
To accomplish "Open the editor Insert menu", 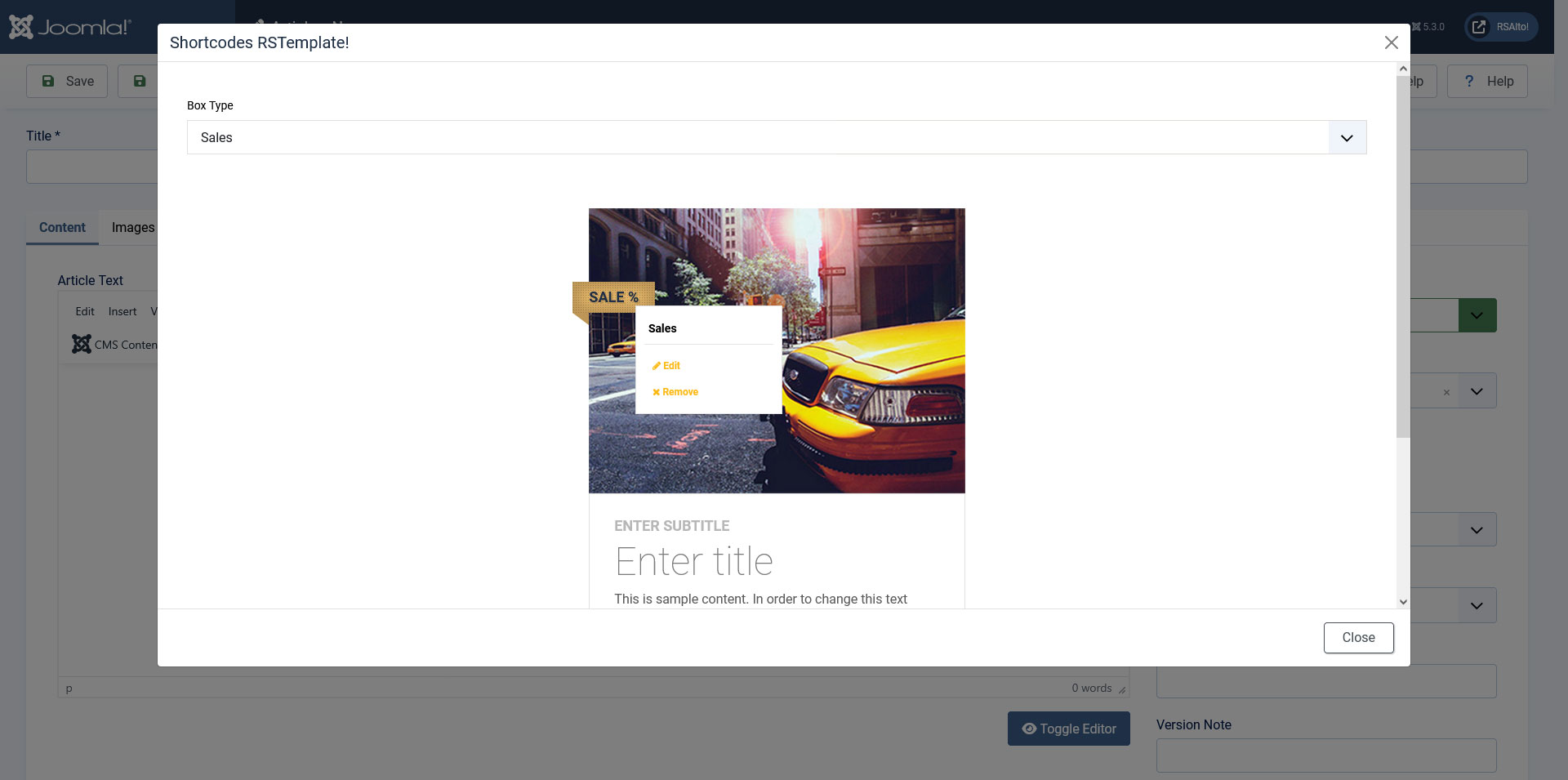I will coord(122,312).
